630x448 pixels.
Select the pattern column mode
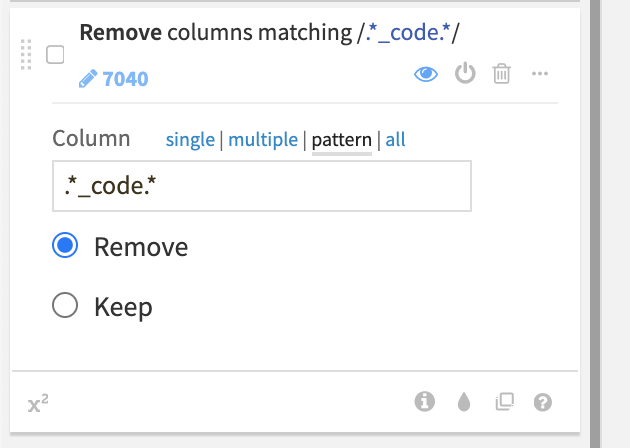coord(341,140)
